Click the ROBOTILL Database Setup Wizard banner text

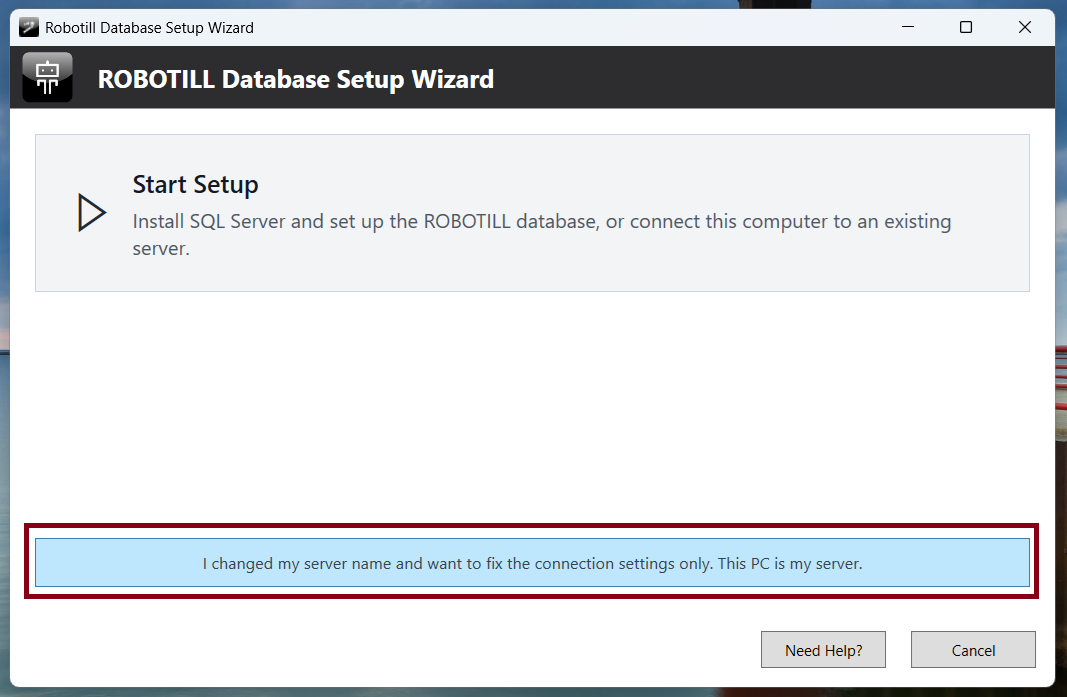point(296,79)
